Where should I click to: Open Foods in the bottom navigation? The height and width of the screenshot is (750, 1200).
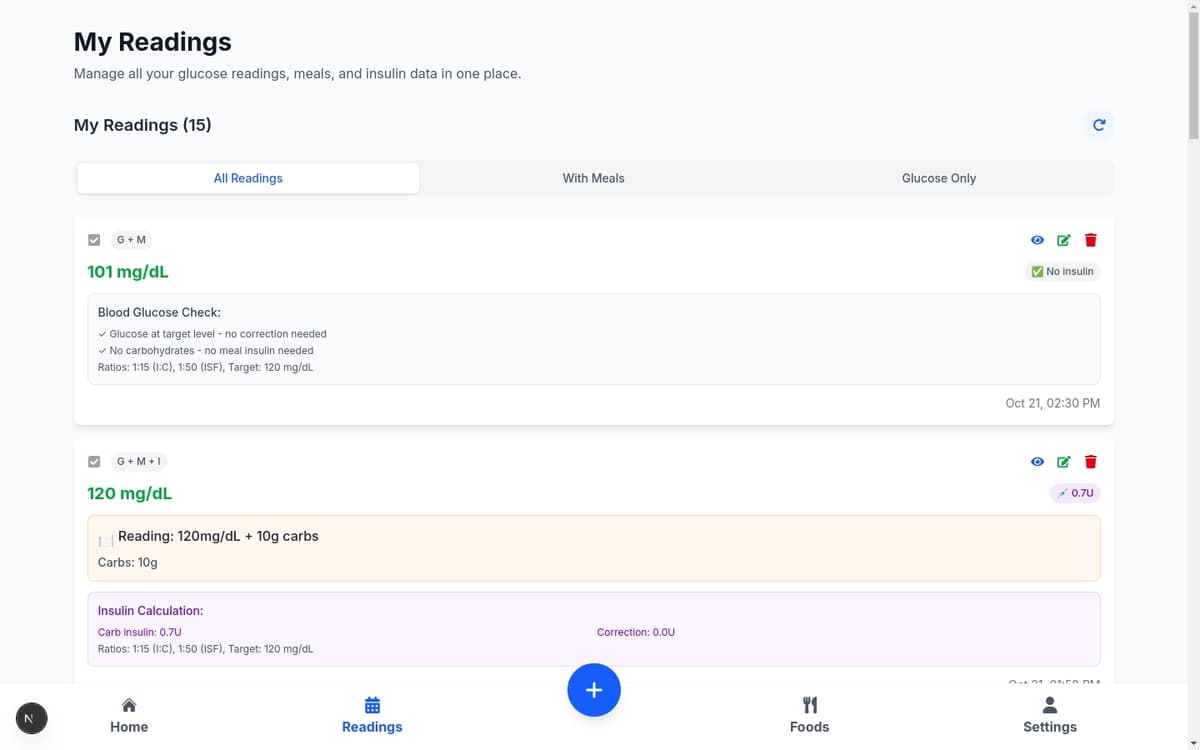pyautogui.click(x=809, y=715)
